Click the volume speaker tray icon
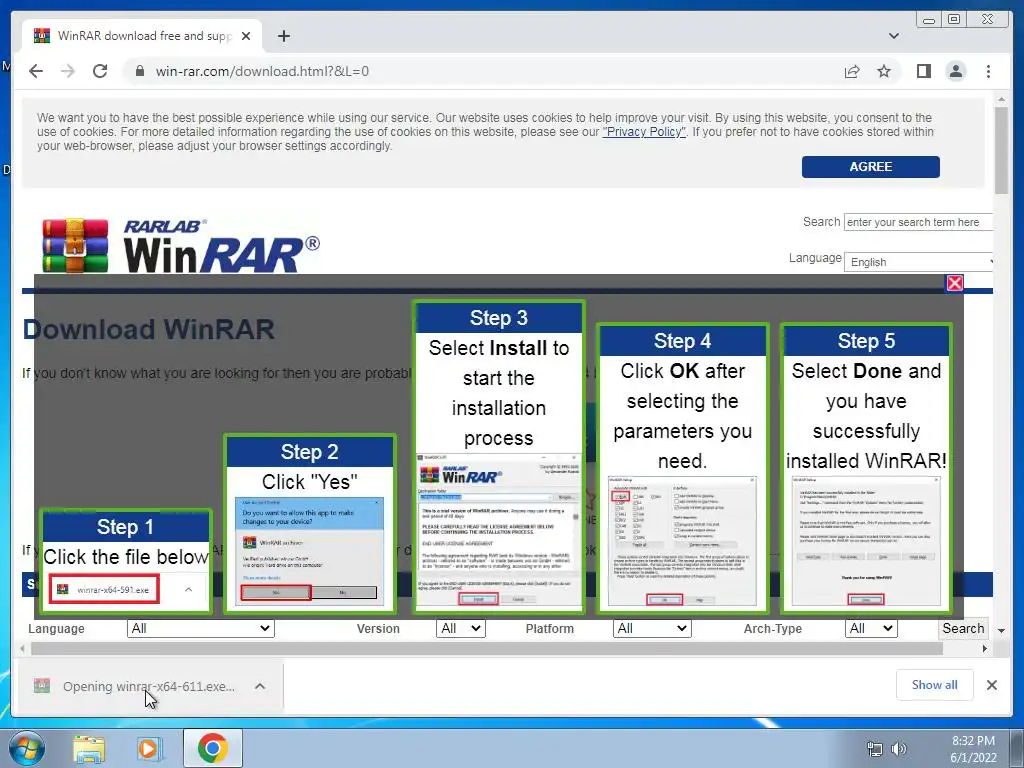 coord(899,749)
